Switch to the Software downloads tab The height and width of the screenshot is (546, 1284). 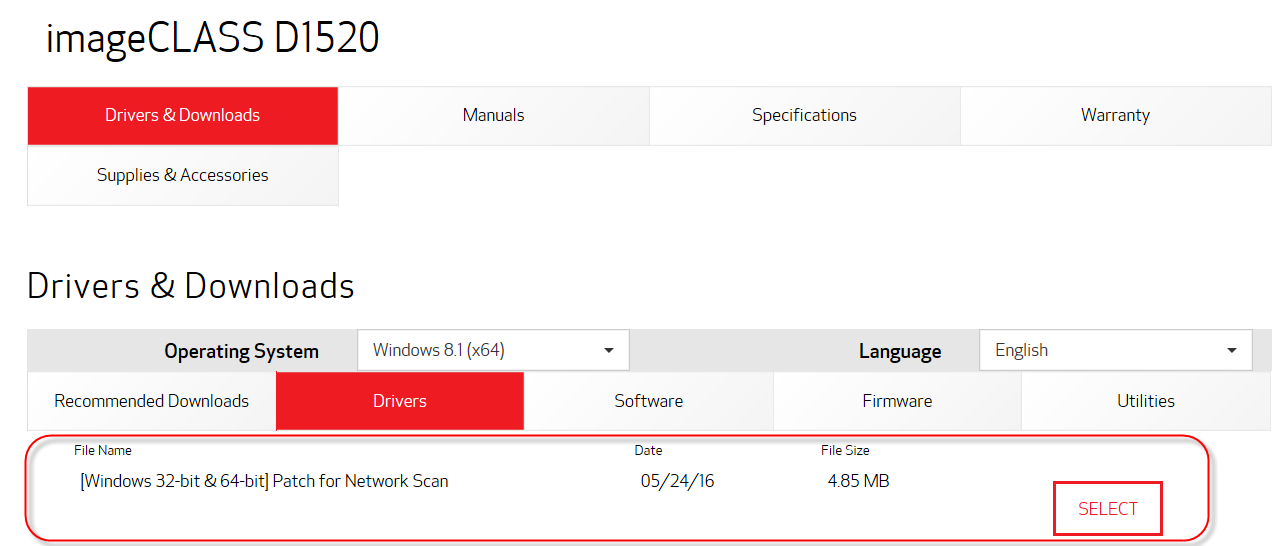tap(648, 401)
